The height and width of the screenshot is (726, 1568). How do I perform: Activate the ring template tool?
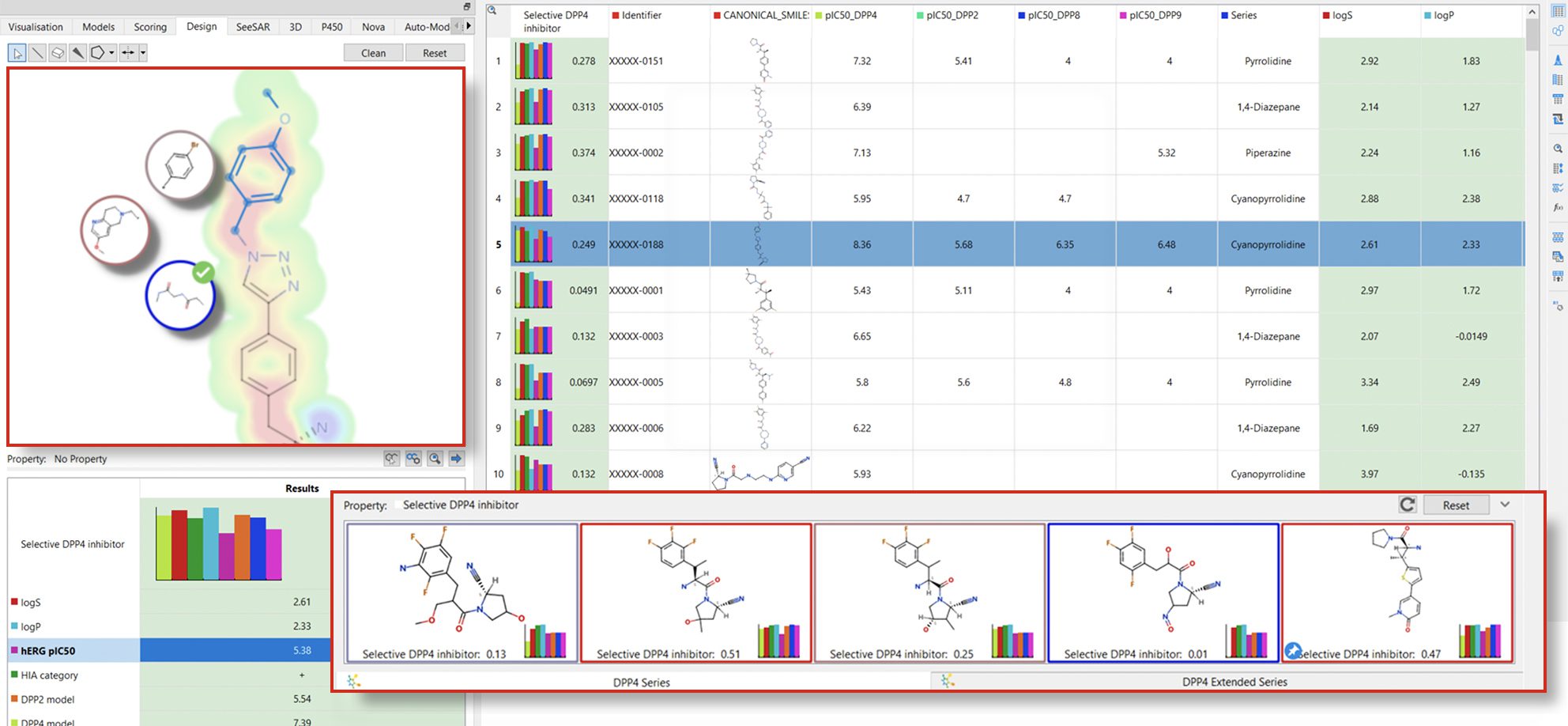96,53
